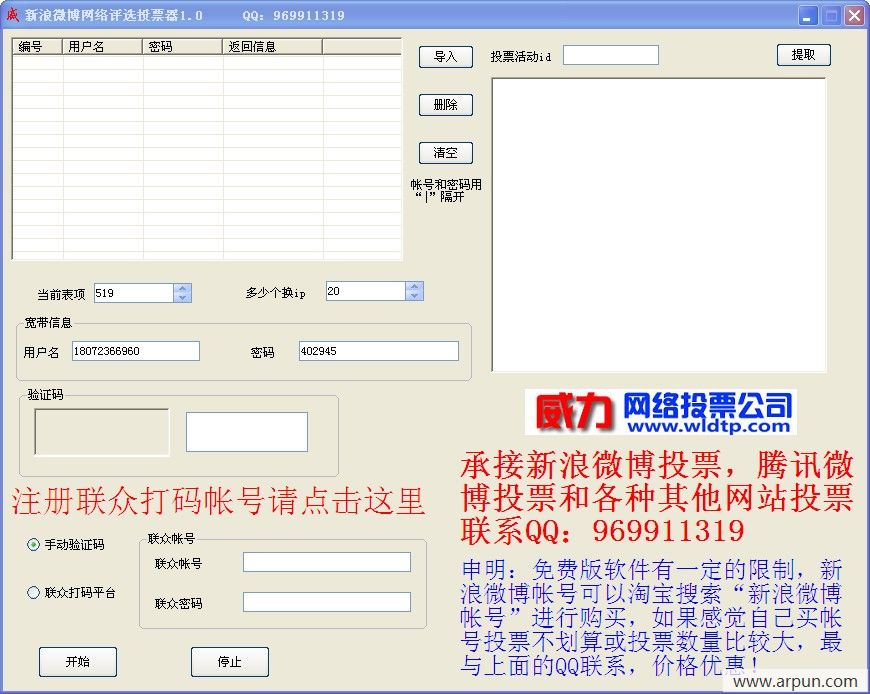This screenshot has height=694, width=870.
Task: Focus the 投票活动id input field
Action: (x=611, y=55)
